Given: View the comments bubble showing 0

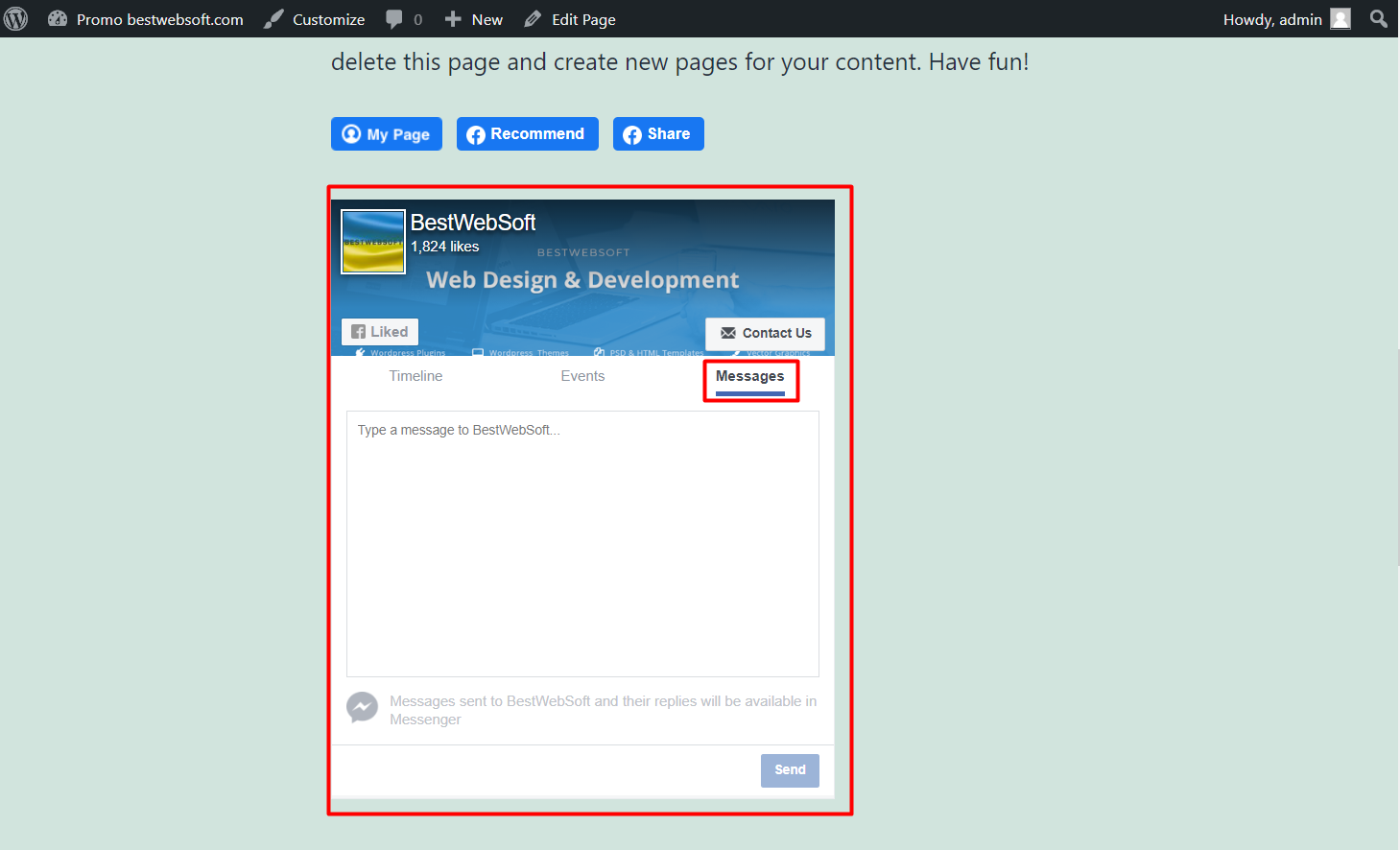Looking at the screenshot, I should (x=404, y=19).
